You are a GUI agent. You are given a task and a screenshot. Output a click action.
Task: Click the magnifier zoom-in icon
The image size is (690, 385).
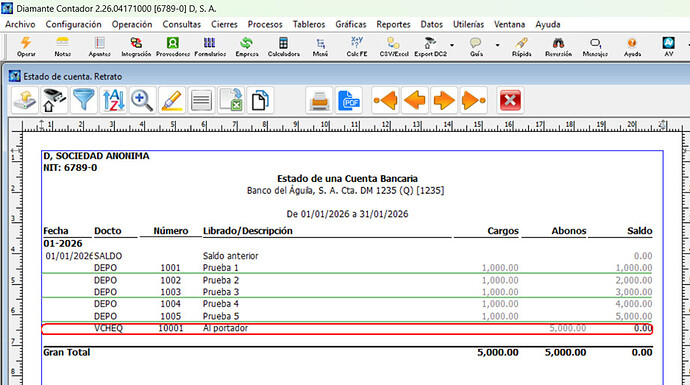143,100
